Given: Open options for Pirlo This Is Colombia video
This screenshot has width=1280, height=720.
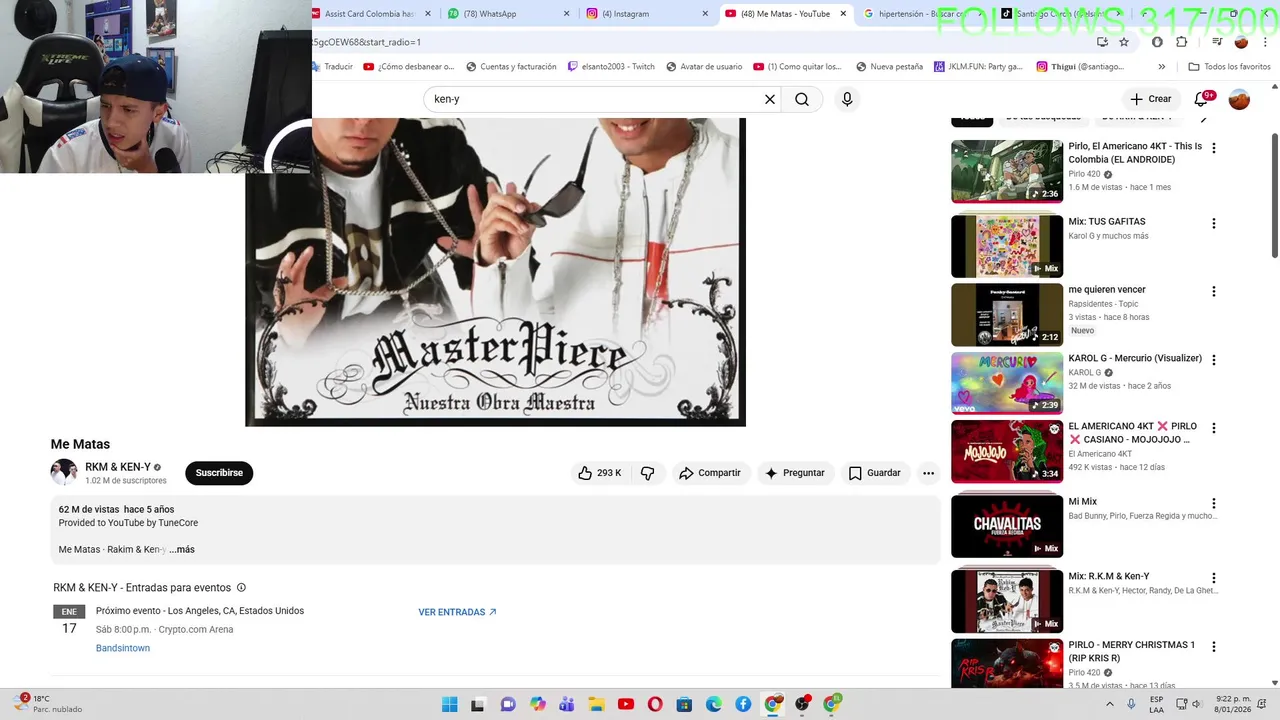Looking at the screenshot, I should (x=1214, y=148).
